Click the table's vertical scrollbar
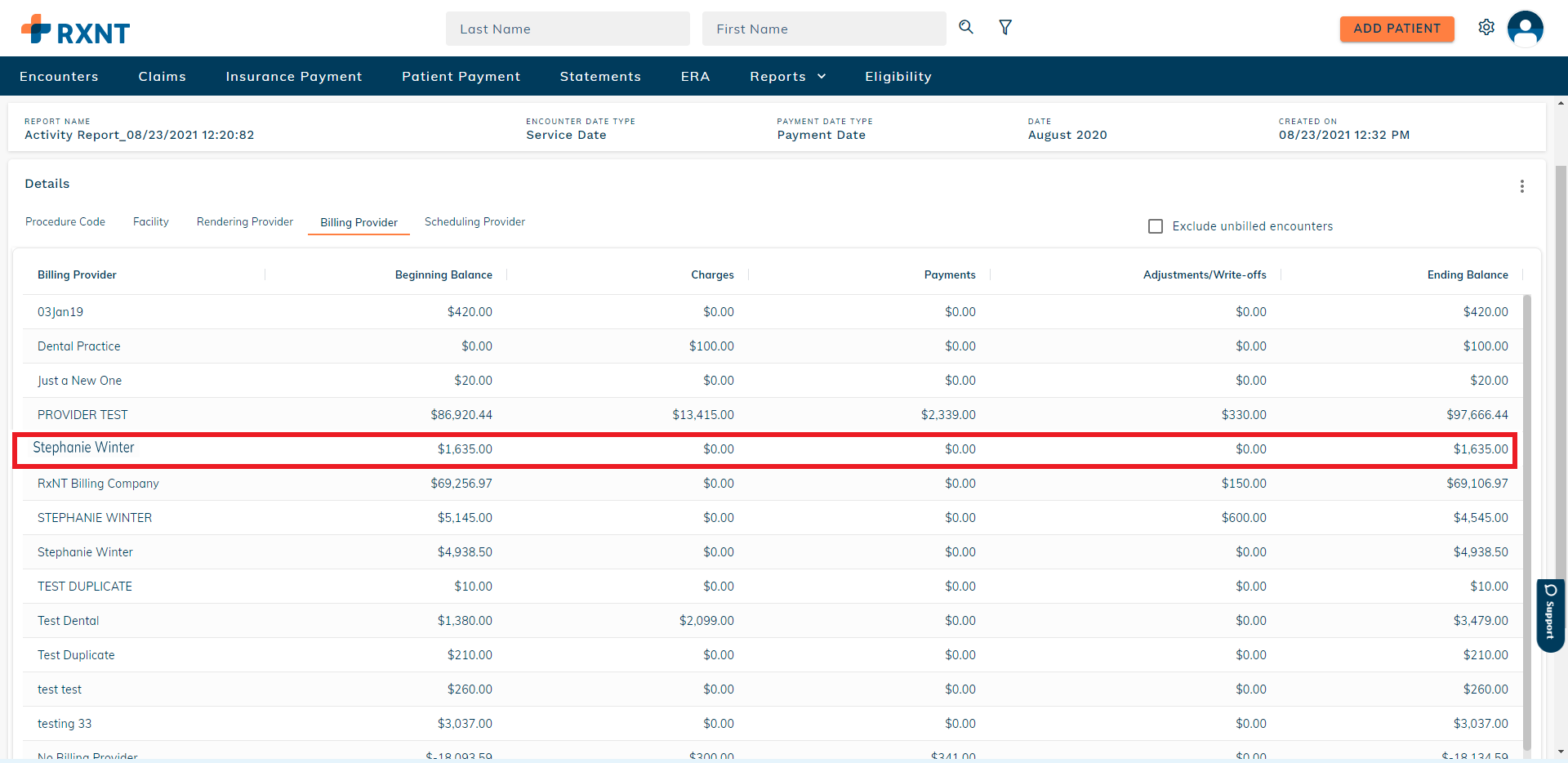 click(1527, 523)
